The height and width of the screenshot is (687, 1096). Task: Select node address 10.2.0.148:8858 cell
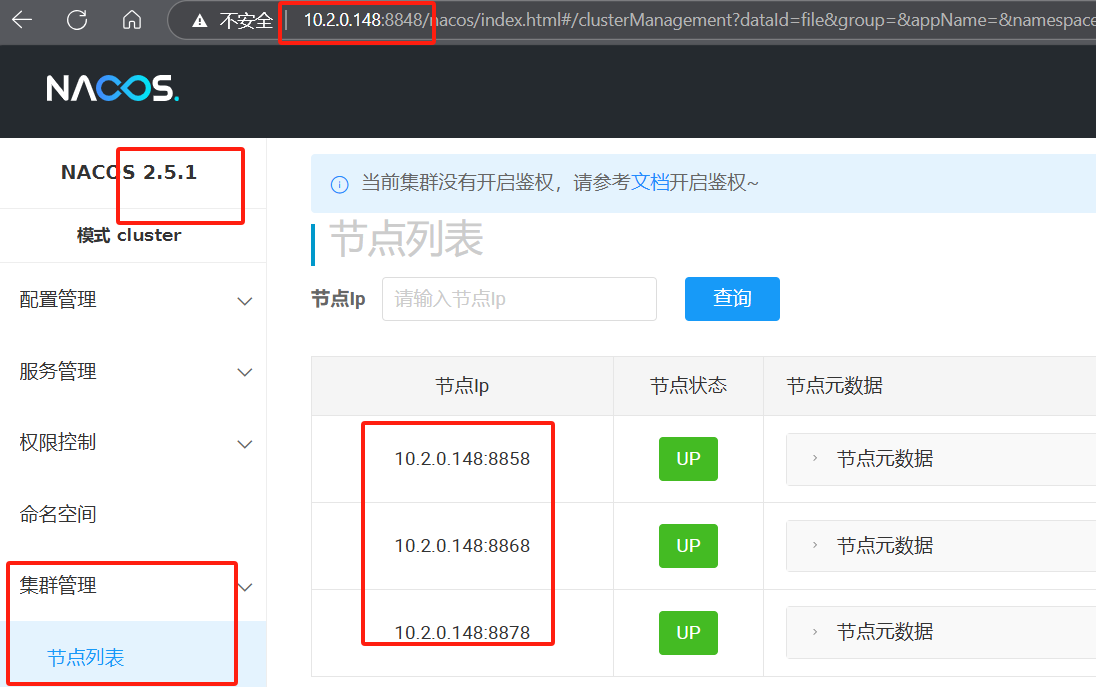tap(462, 458)
